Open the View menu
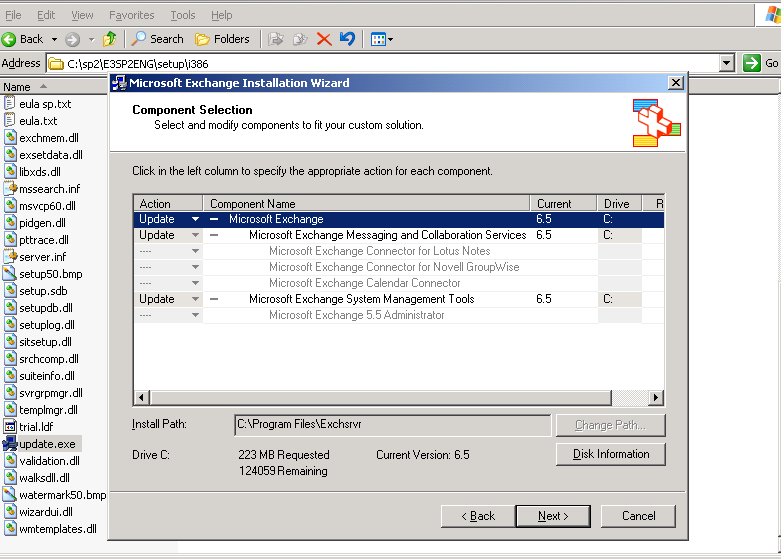781x559 pixels. 82,15
